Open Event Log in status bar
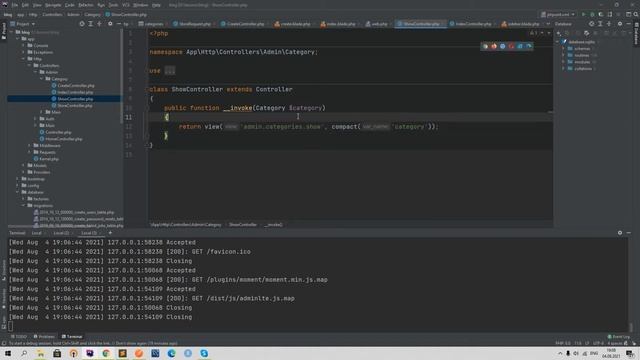 619,337
